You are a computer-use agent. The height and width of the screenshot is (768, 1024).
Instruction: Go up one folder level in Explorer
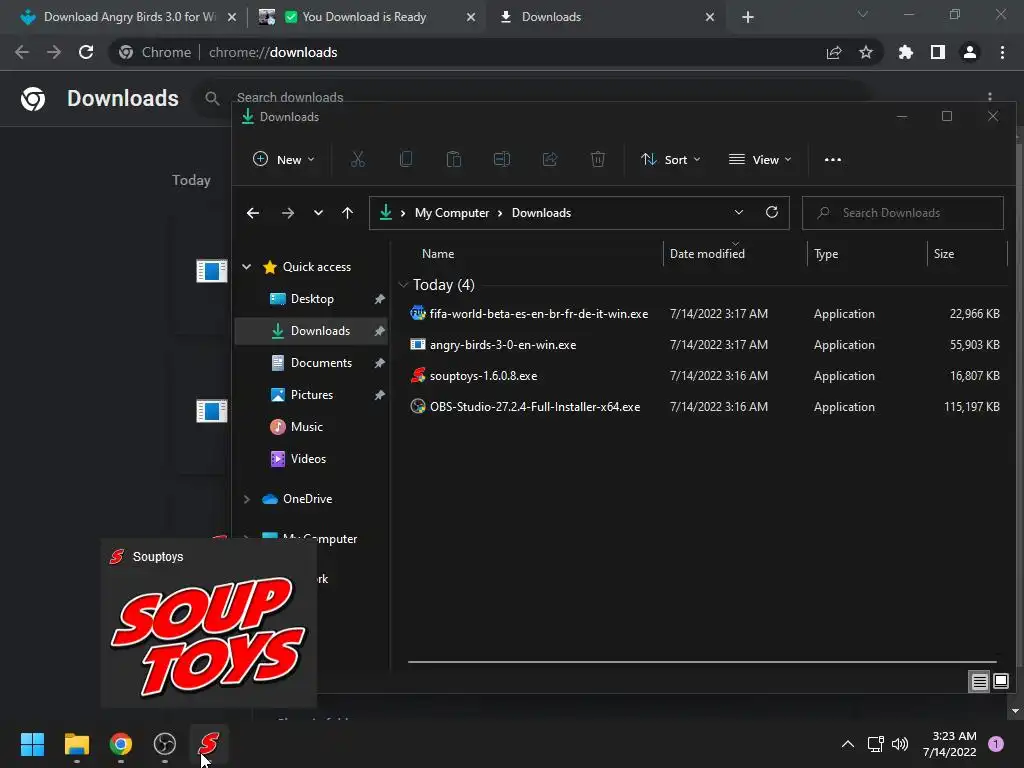pyautogui.click(x=347, y=213)
